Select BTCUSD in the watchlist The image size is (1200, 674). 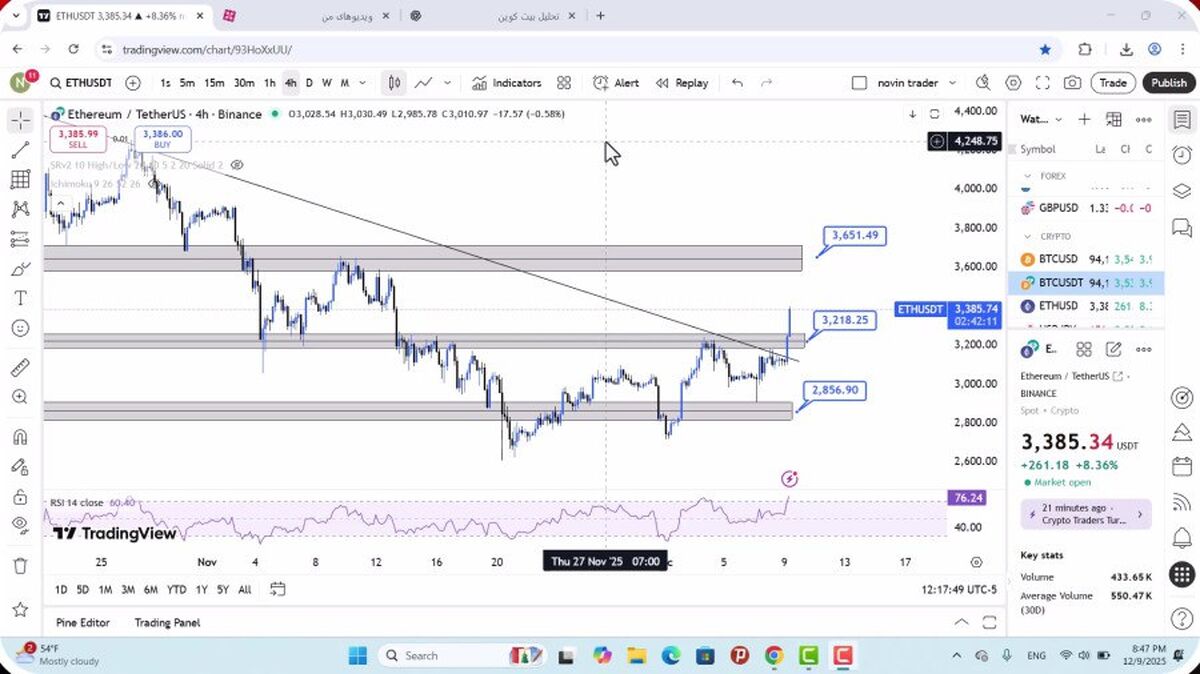[1087, 258]
